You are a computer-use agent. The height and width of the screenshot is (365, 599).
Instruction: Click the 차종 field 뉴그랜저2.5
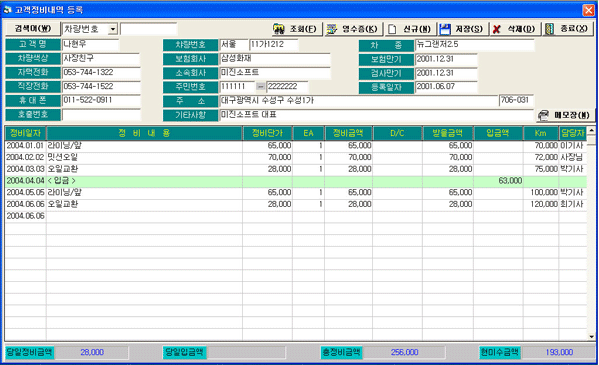click(474, 45)
